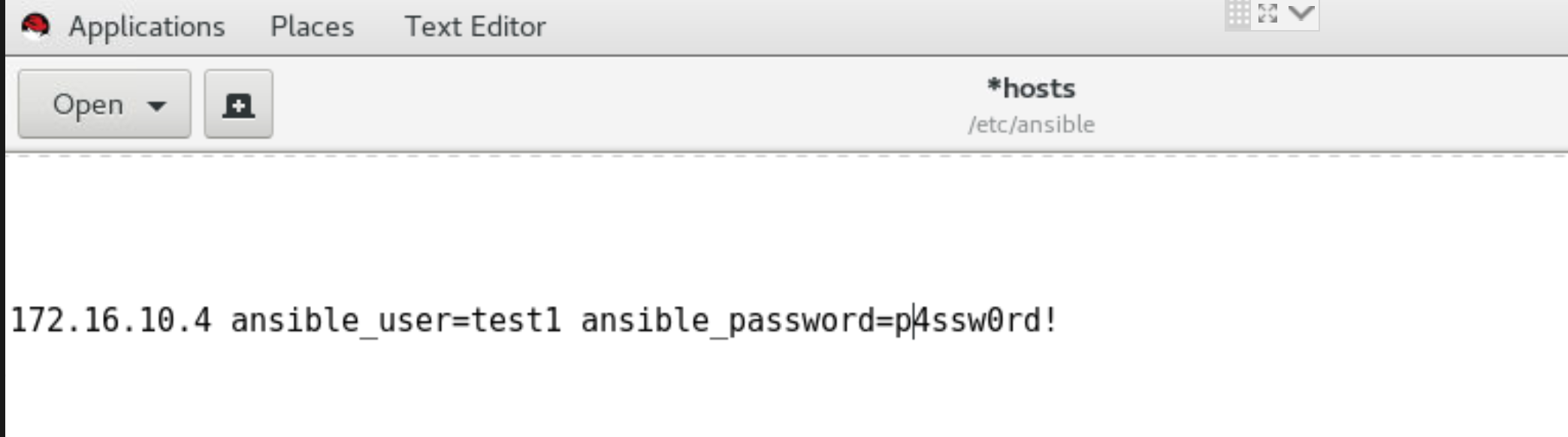Viewport: 1568px width, 437px height.
Task: Open the recent files dropdown arrow
Action: pos(157,105)
